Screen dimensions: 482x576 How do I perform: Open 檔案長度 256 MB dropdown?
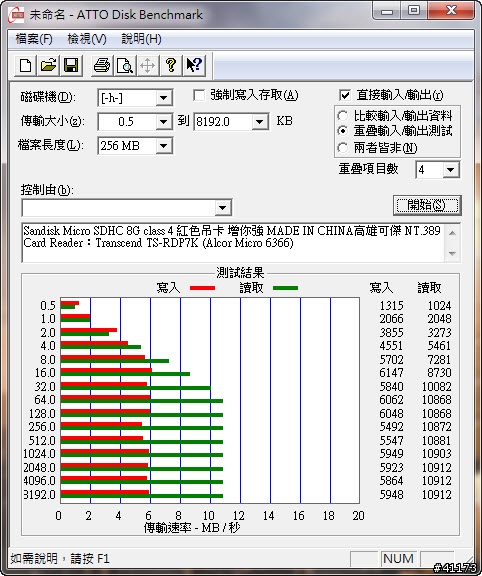pos(163,146)
